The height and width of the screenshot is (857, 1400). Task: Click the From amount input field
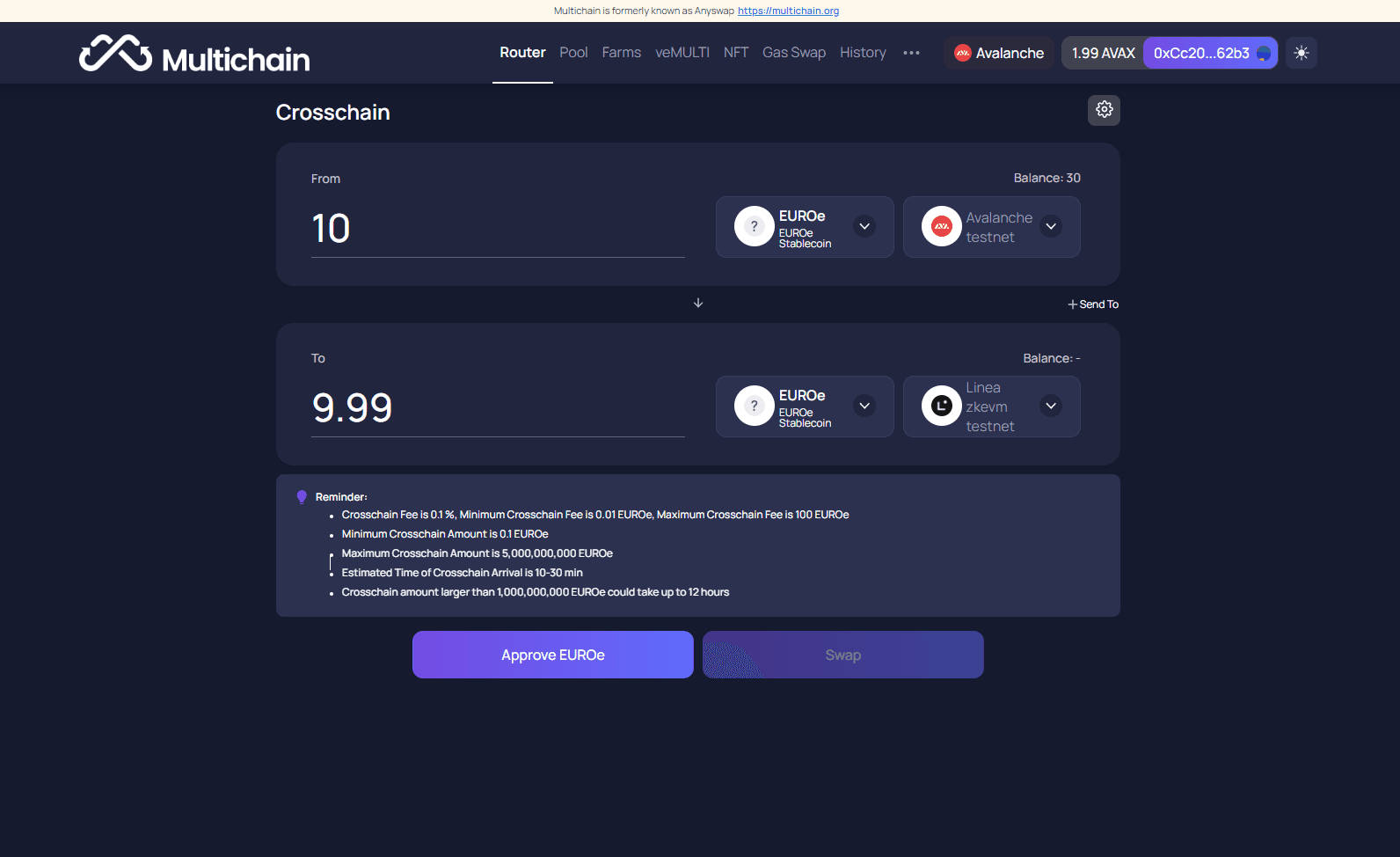pos(498,229)
